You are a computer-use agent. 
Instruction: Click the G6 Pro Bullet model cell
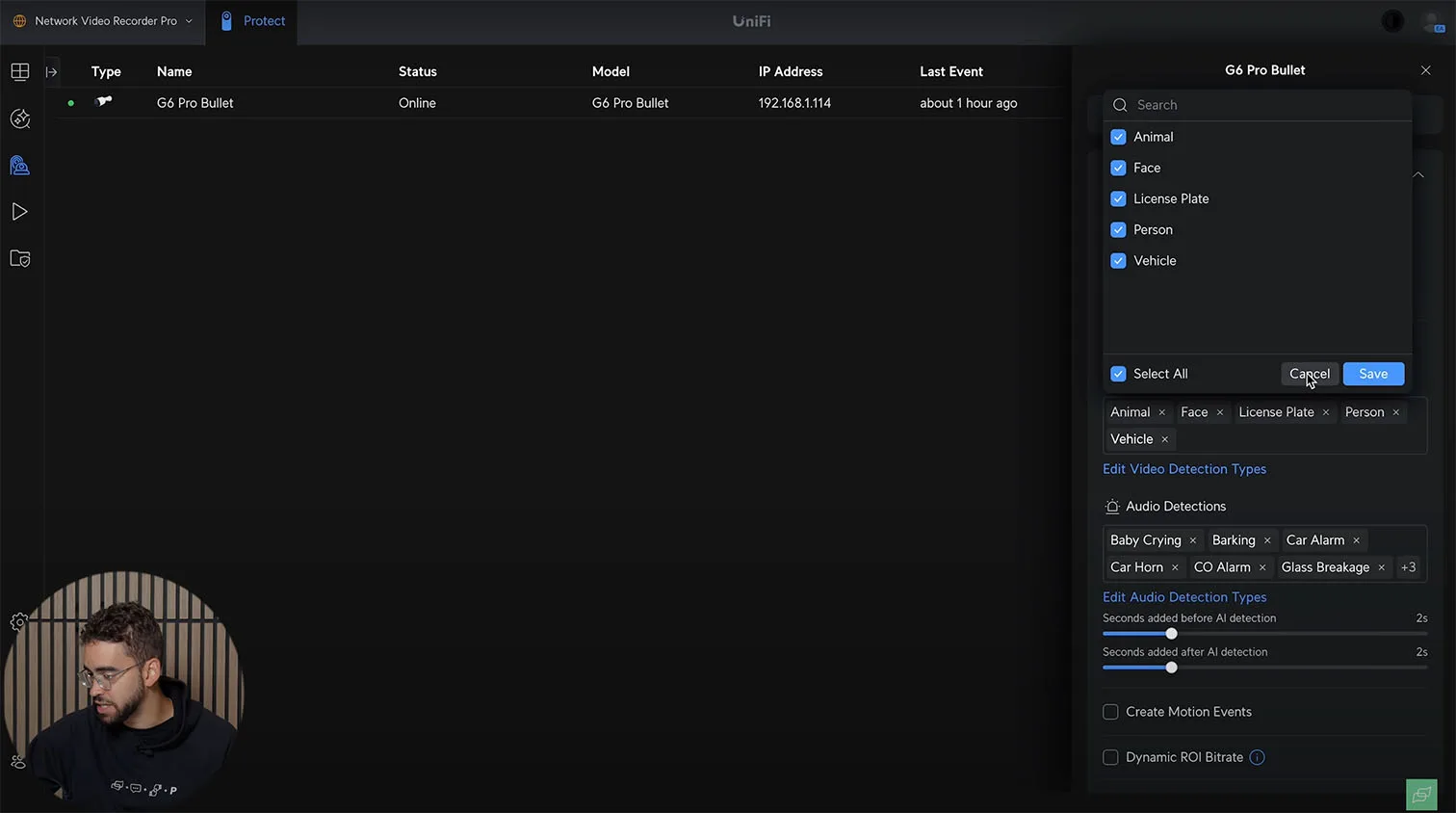pyautogui.click(x=631, y=103)
